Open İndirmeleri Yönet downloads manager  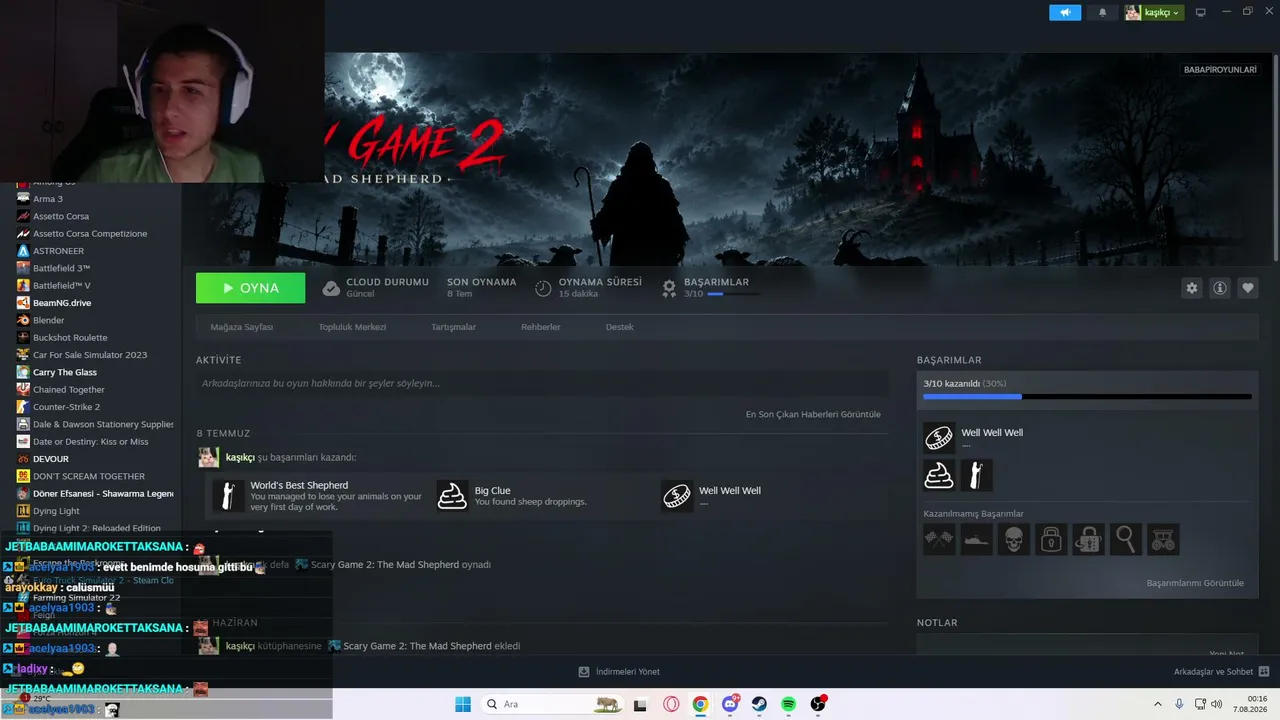tap(619, 672)
